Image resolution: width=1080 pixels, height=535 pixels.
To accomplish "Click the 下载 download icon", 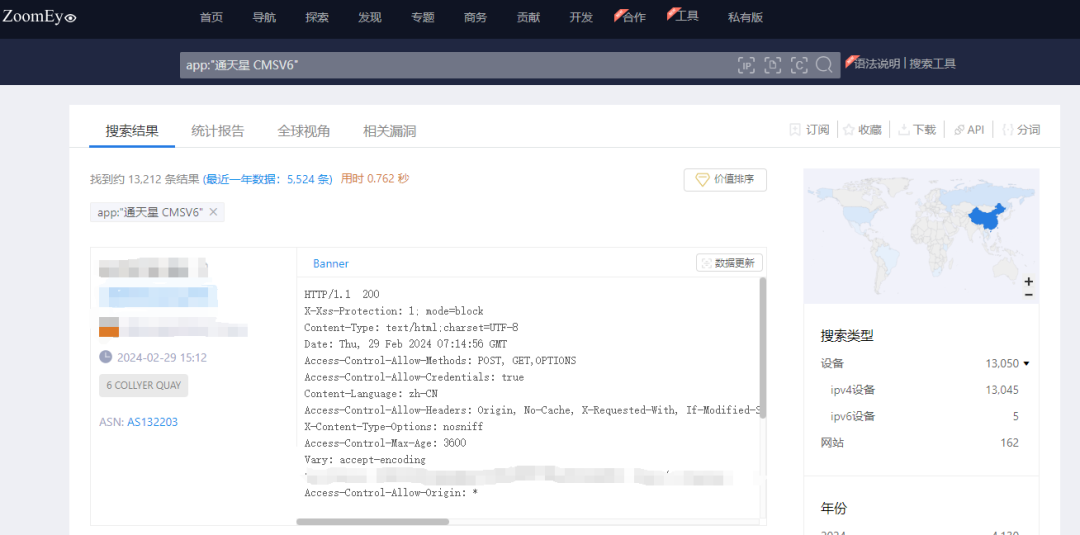I will pyautogui.click(x=904, y=129).
